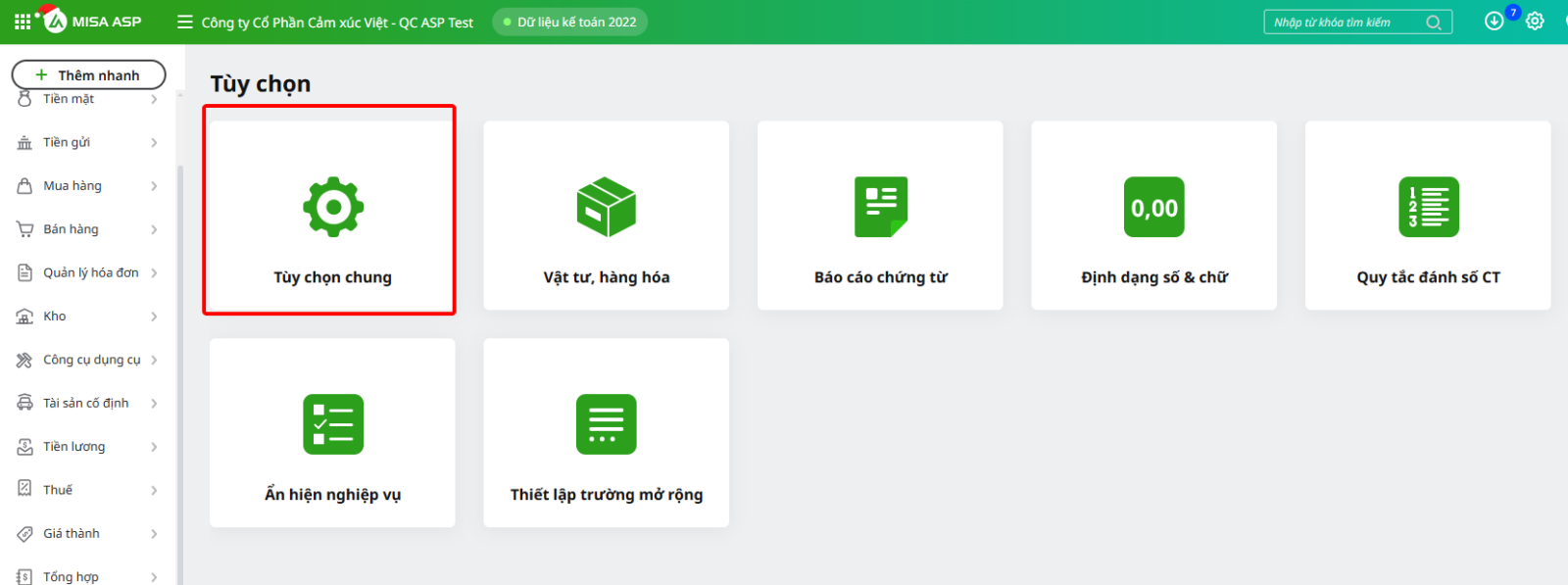Click the Kho warehouse icon
The width and height of the screenshot is (1568, 585).
[24, 317]
